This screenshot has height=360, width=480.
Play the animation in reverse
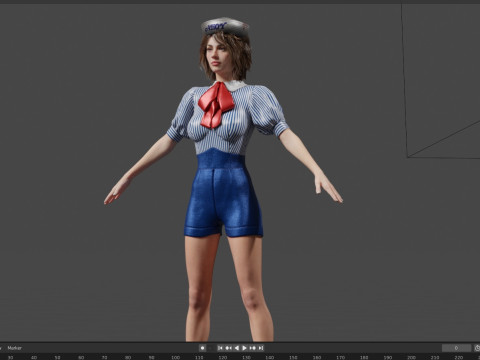pyautogui.click(x=237, y=348)
